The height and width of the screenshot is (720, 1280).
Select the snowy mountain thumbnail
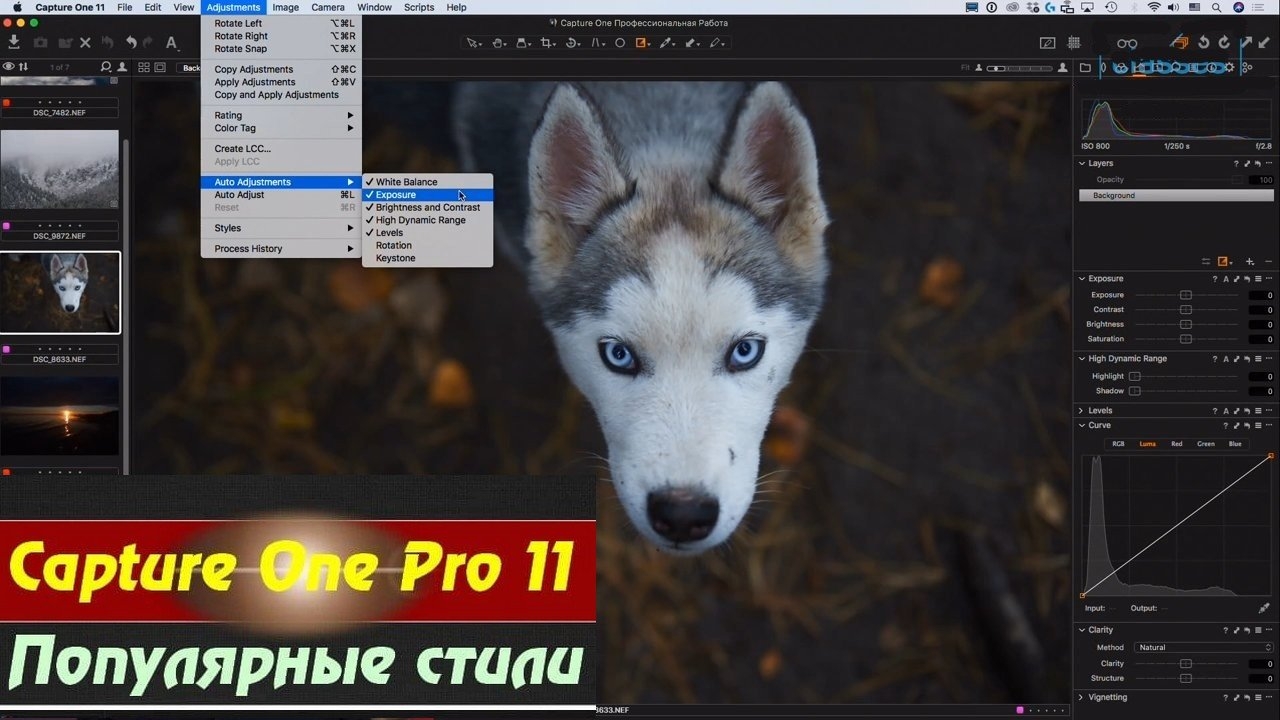59,169
